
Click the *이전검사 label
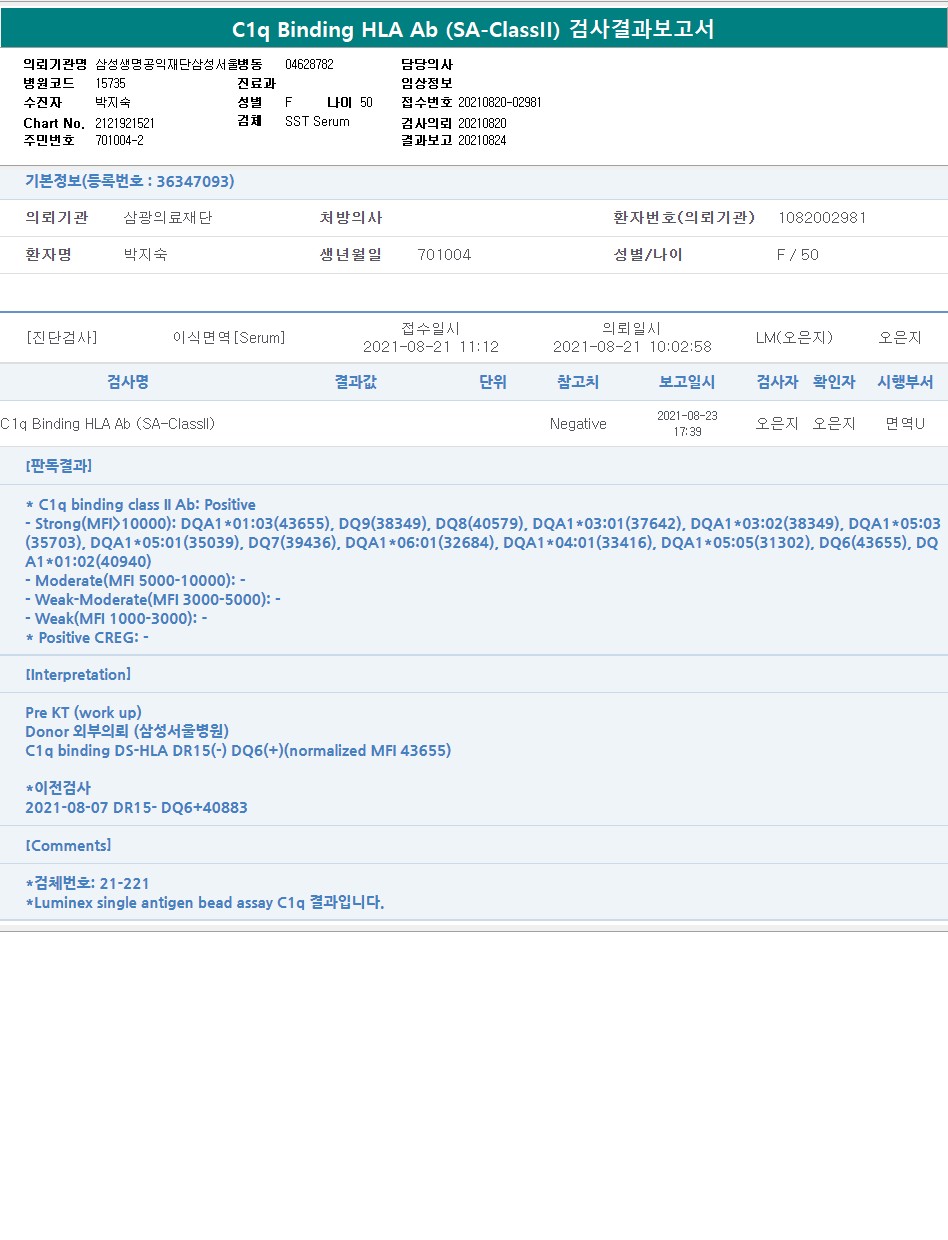click(57, 788)
